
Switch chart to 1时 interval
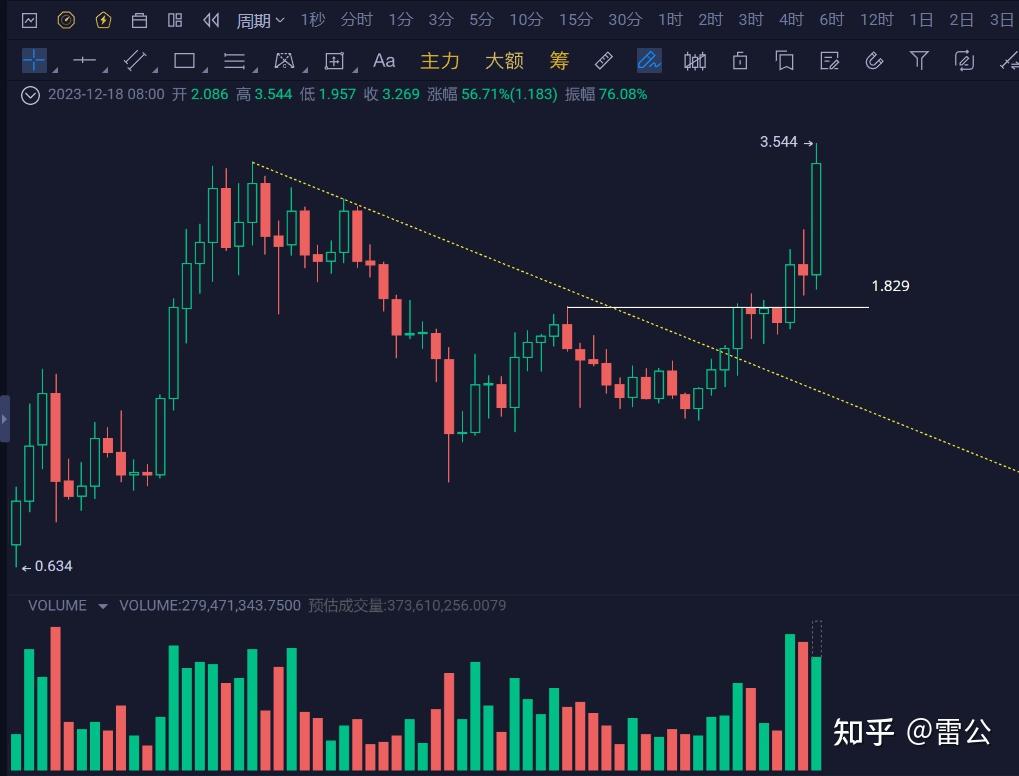click(670, 20)
